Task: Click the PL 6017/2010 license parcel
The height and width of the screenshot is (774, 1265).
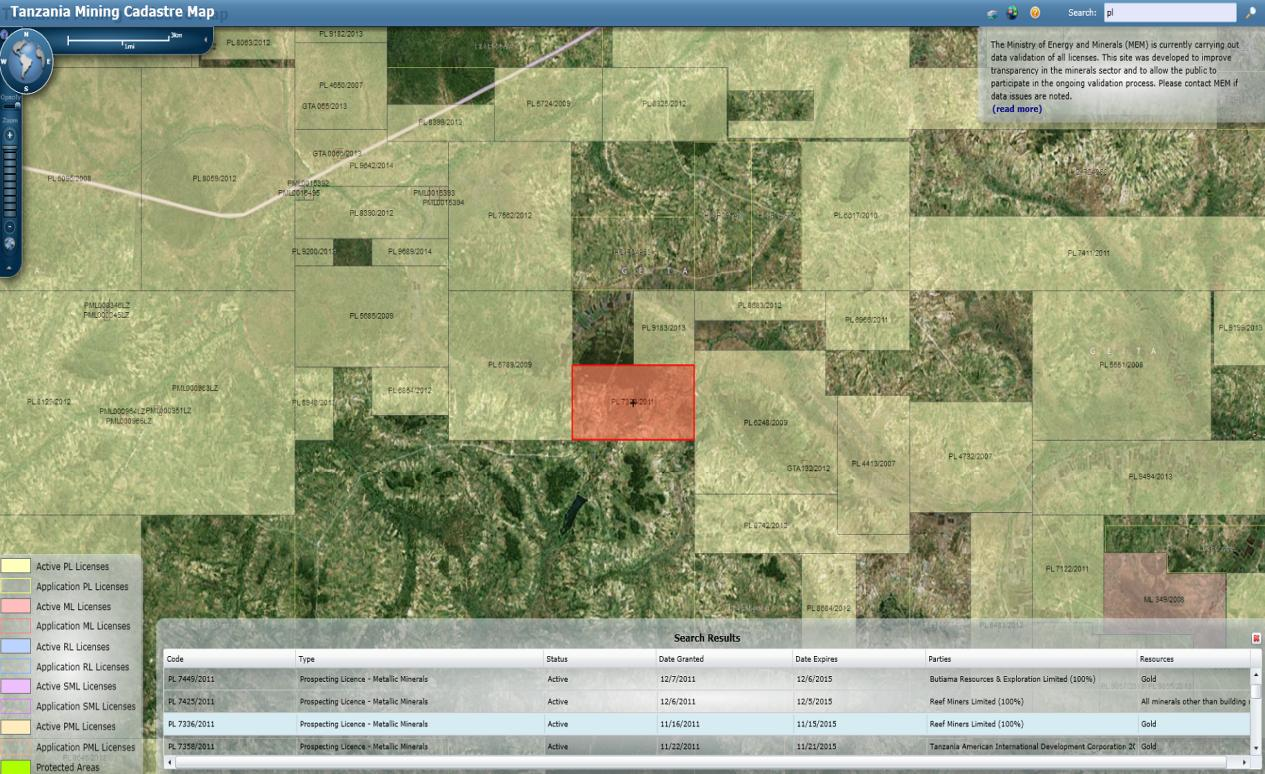Action: click(x=855, y=215)
